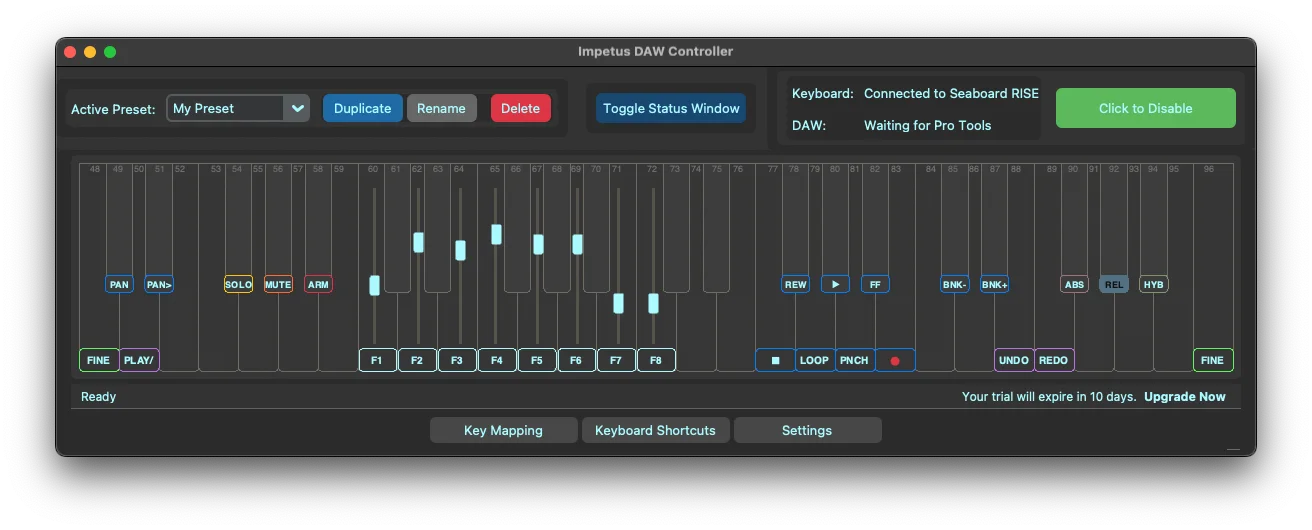This screenshot has height=530, width=1312.
Task: Click the UNDO key label
Action: pos(1014,360)
